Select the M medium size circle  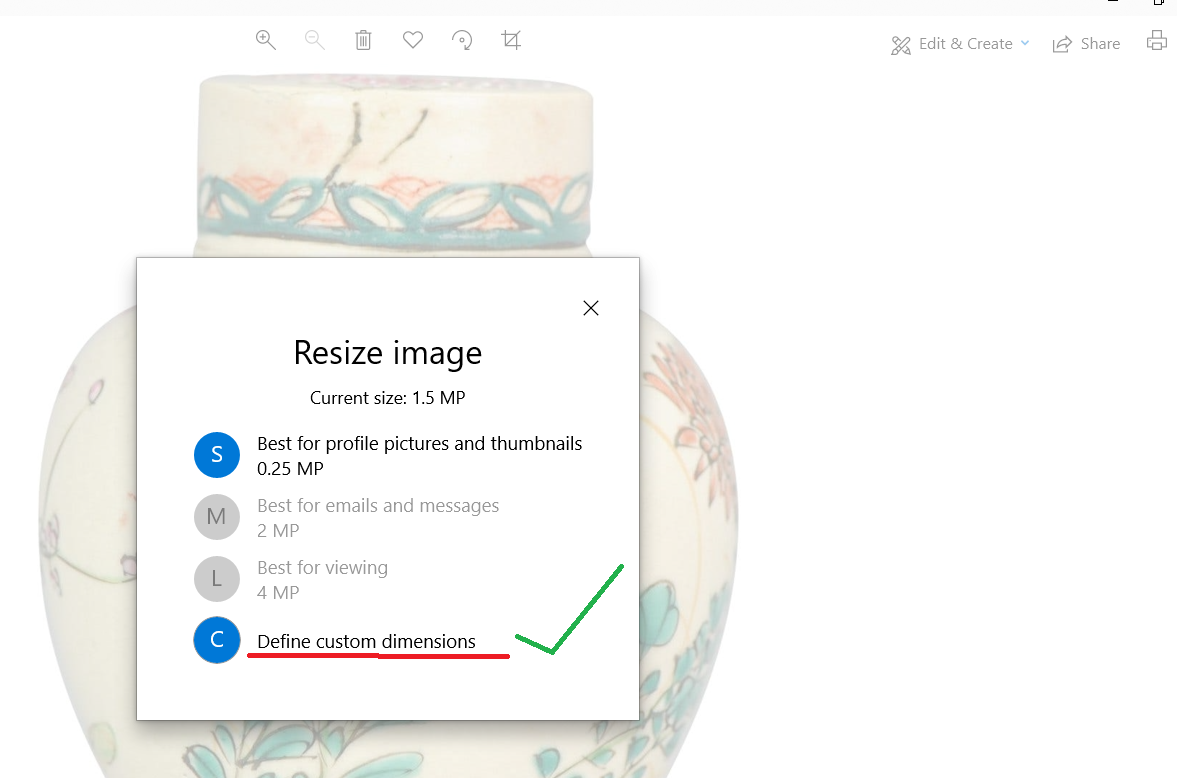click(217, 517)
